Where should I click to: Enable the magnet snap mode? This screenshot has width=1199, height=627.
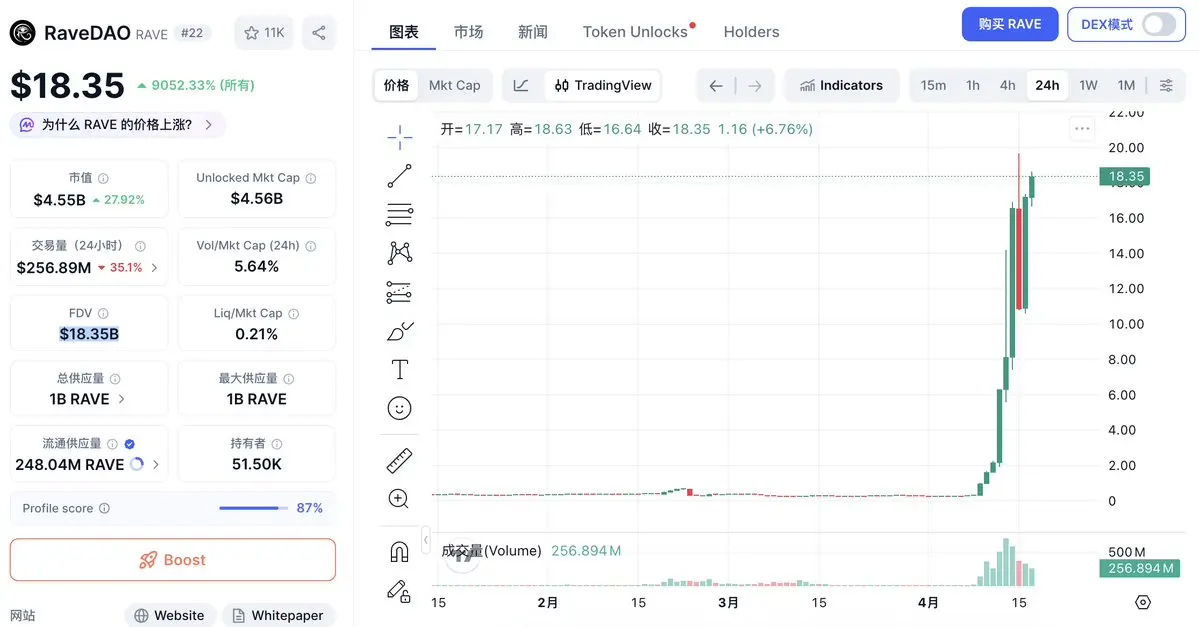pos(399,551)
